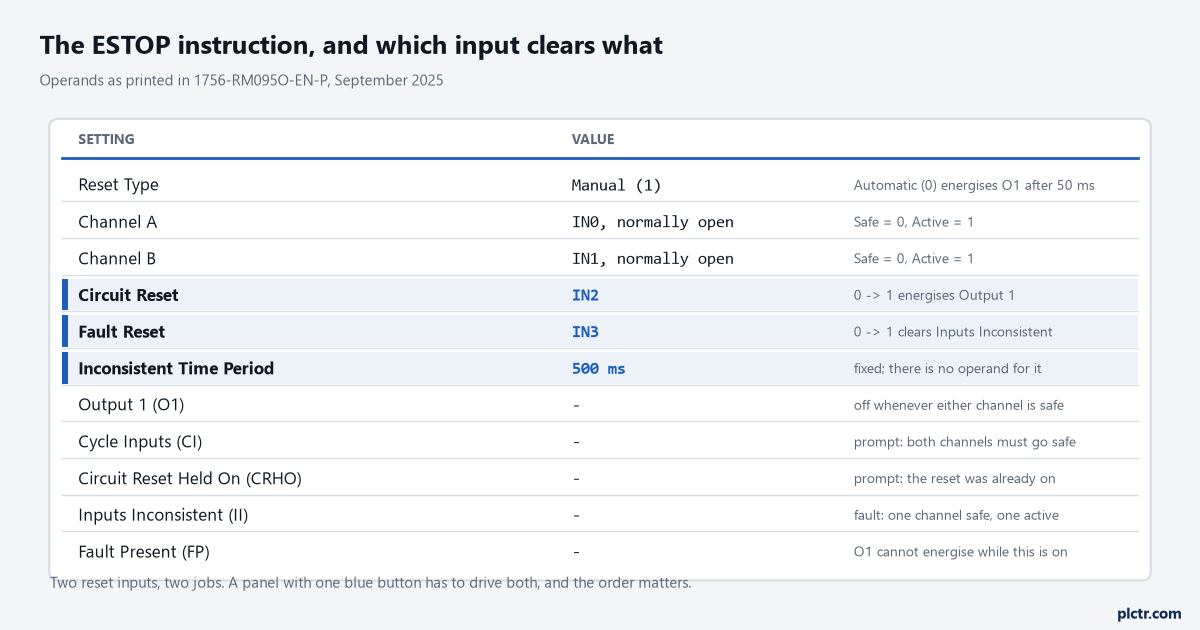Click the caption starting "Two reset inputs, two jobs"

point(371,583)
